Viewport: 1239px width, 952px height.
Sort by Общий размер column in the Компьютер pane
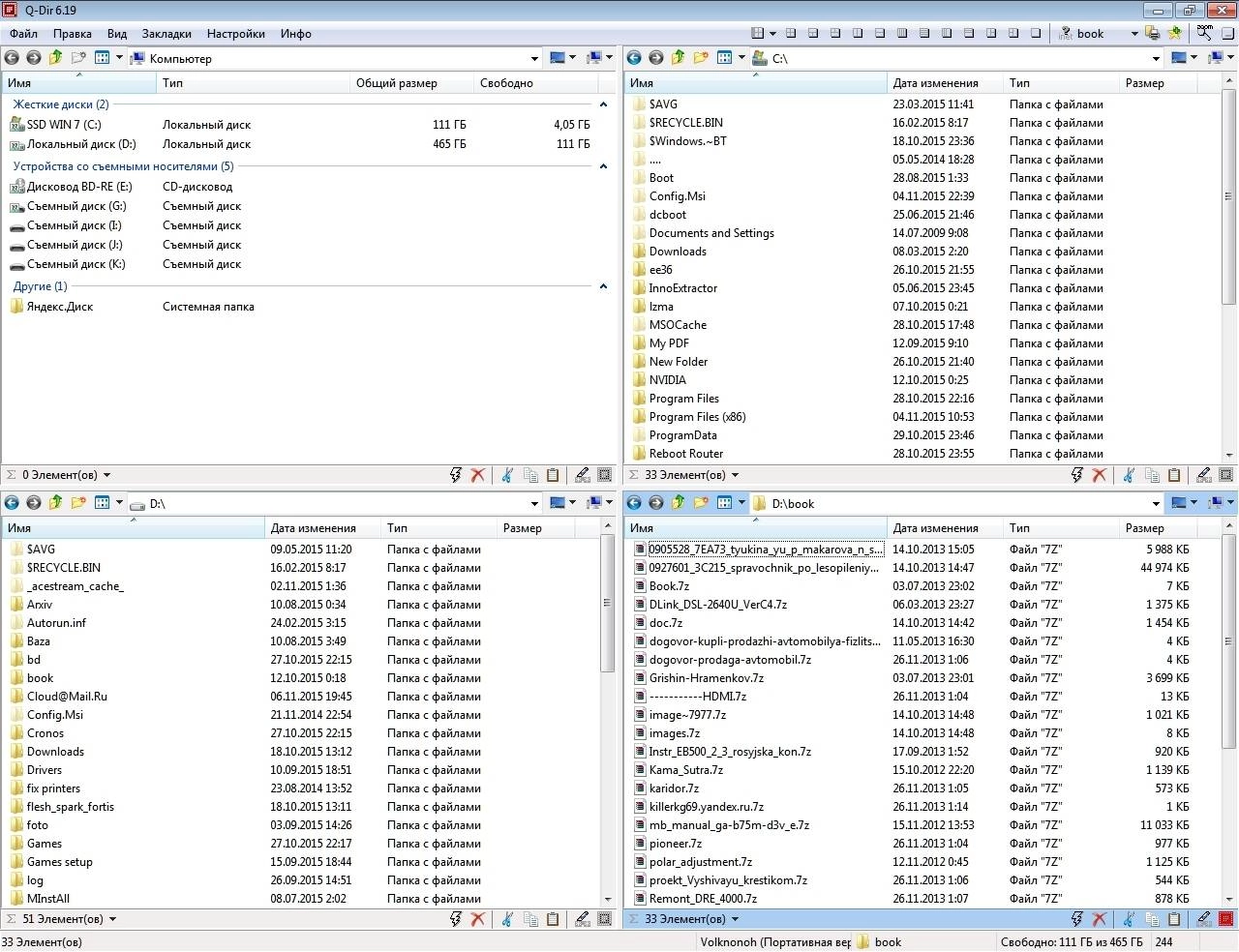click(411, 83)
